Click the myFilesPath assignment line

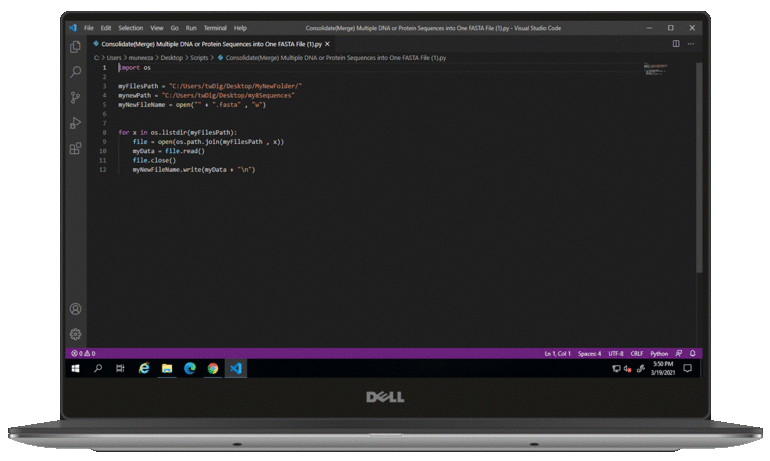[x=210, y=86]
